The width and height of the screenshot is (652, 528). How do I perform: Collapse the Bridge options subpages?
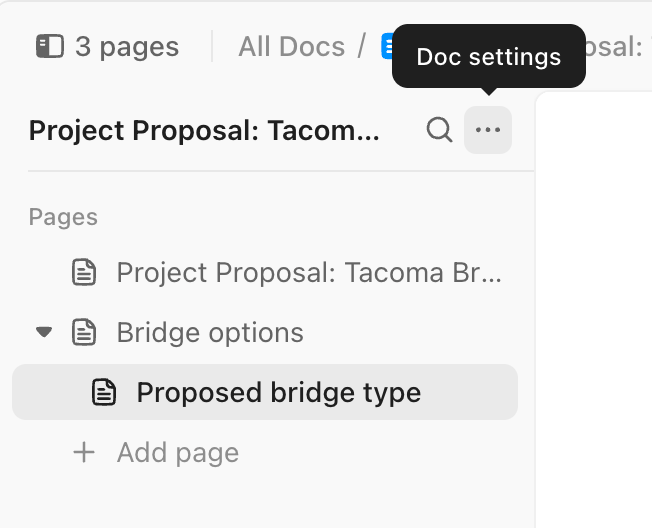click(43, 332)
